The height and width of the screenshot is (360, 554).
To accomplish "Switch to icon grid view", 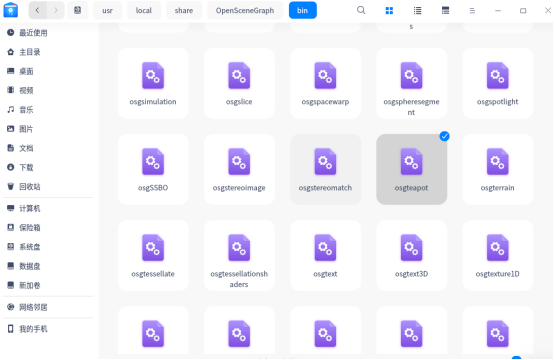I will 389,11.
